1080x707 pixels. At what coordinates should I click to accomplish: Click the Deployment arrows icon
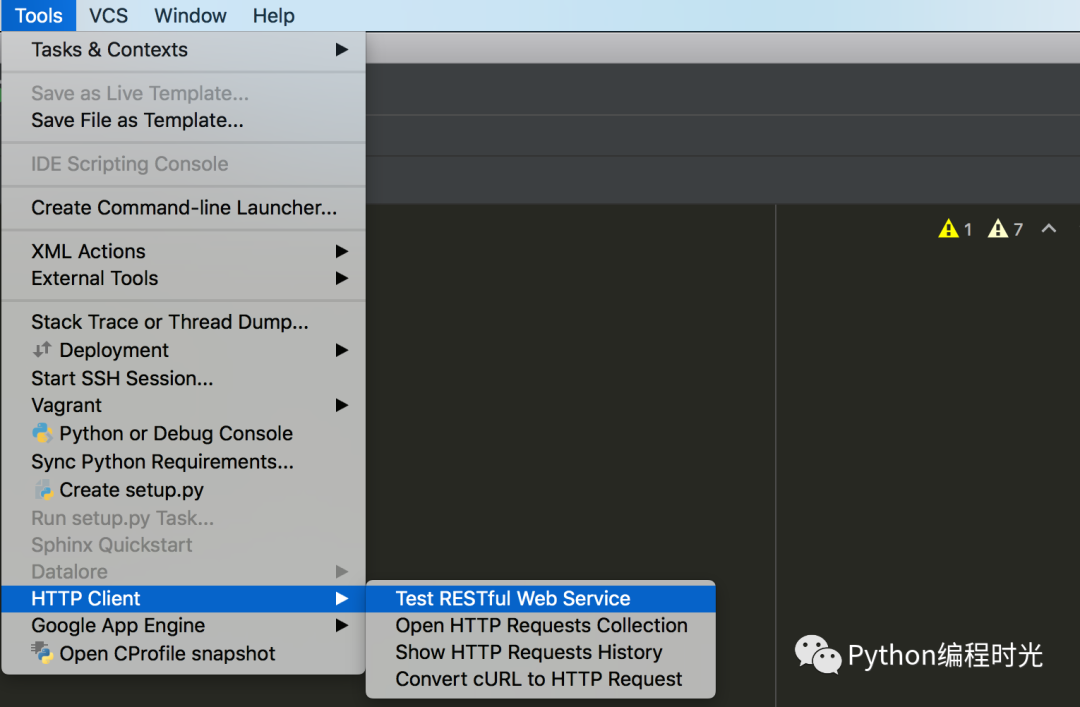click(x=42, y=349)
